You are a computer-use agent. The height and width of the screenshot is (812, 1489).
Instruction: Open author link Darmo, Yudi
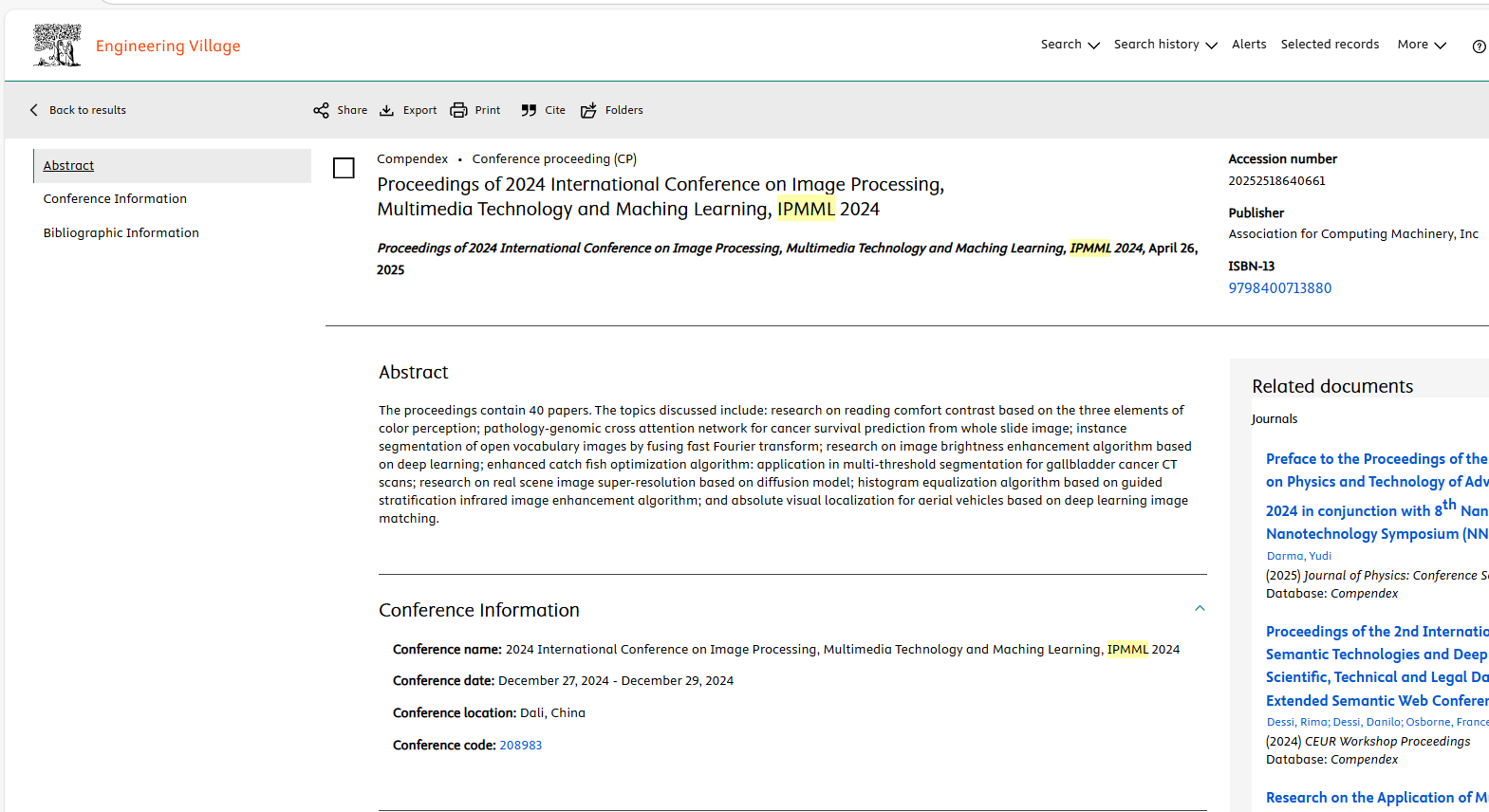[x=1298, y=556]
